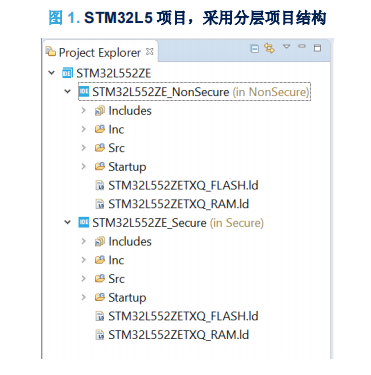The image size is (371, 375).
Task: Click the Collapse All icon in Project Explorer
Action: pos(255,49)
